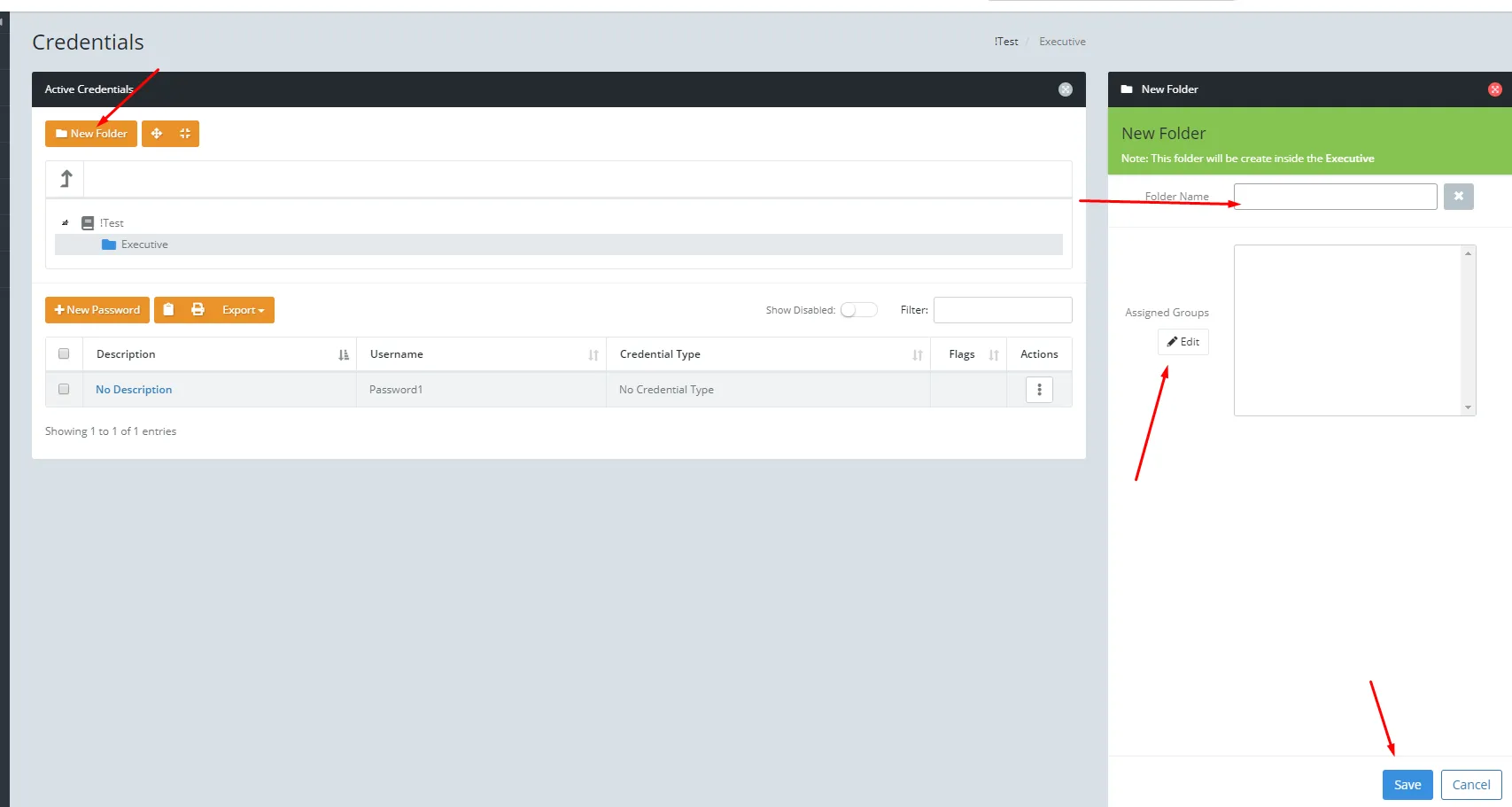Open the No Description credential link
Image resolution: width=1512 pixels, height=807 pixels.
click(x=133, y=389)
